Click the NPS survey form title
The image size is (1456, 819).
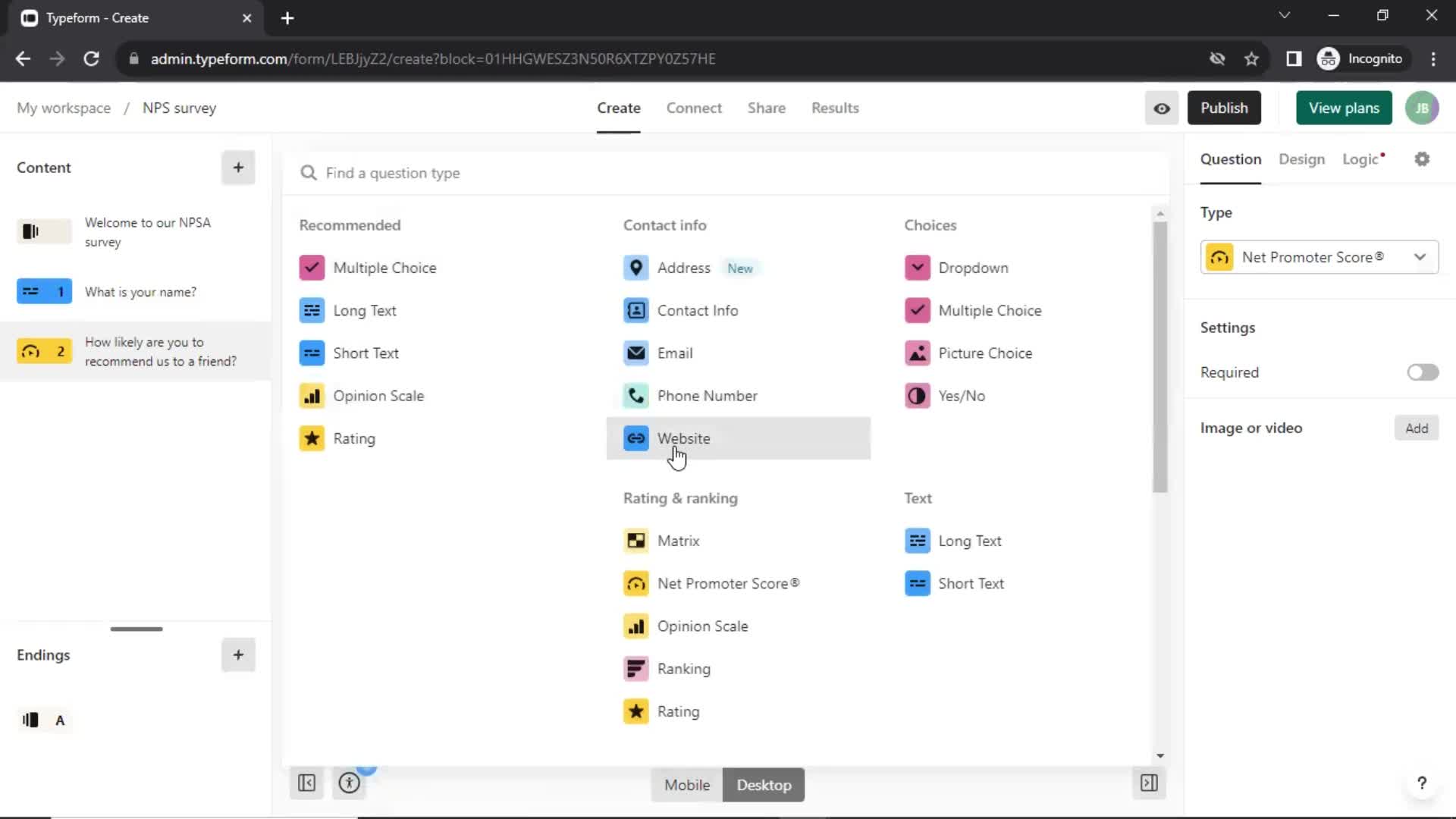point(179,108)
